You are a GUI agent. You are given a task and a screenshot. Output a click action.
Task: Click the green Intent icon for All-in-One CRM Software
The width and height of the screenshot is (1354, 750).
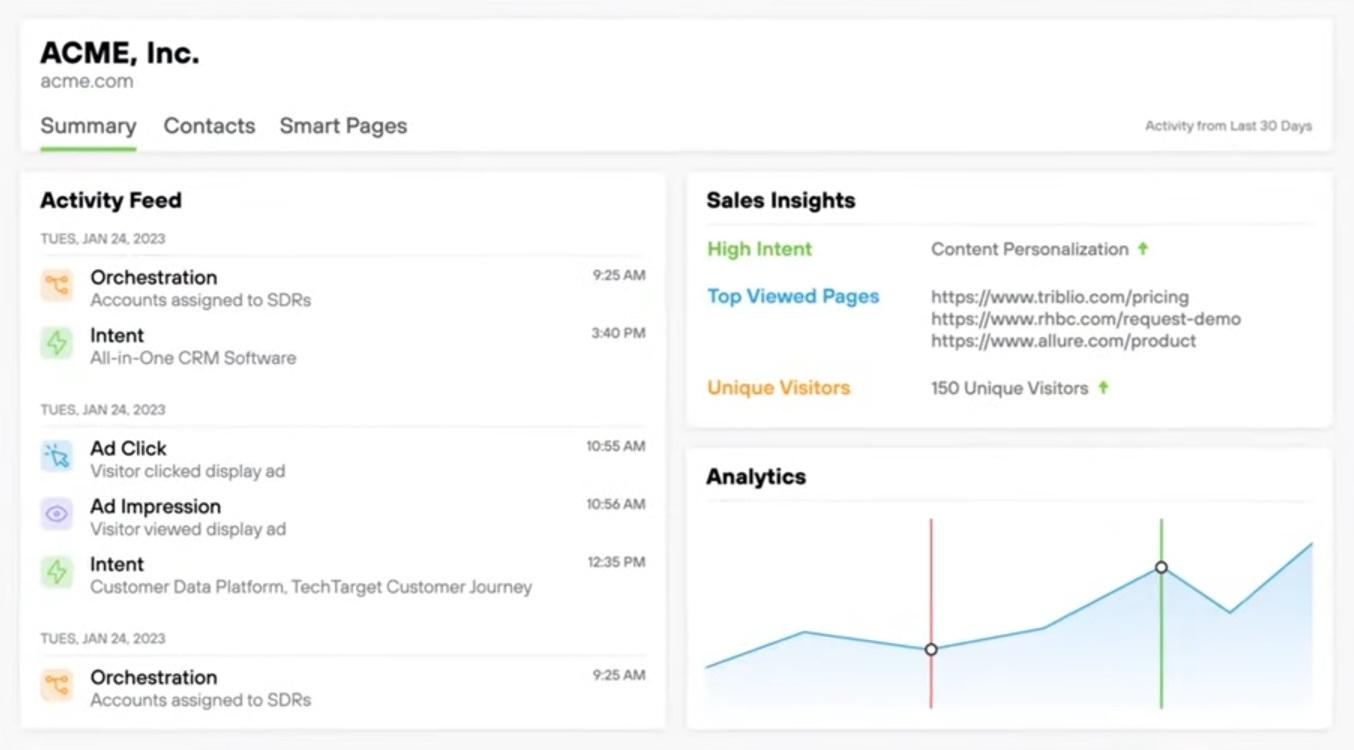click(x=57, y=344)
